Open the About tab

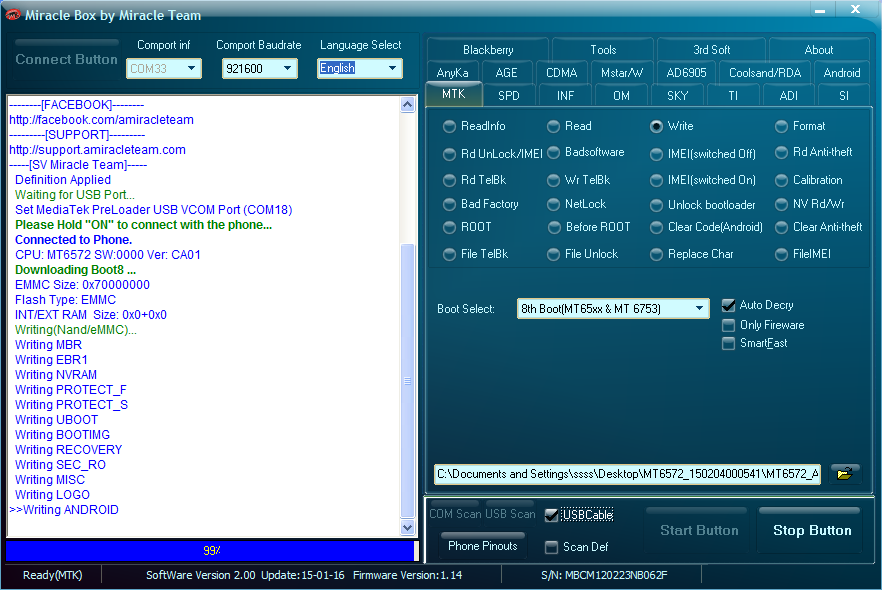tap(818, 49)
